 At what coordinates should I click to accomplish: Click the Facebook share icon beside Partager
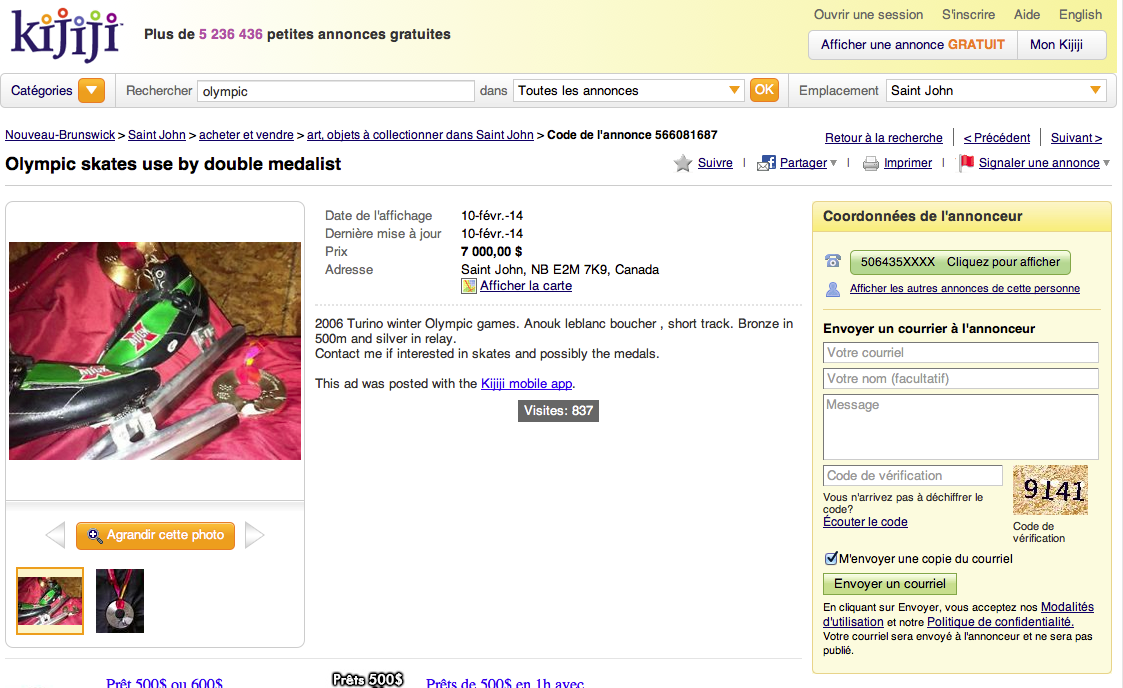pyautogui.click(x=766, y=163)
